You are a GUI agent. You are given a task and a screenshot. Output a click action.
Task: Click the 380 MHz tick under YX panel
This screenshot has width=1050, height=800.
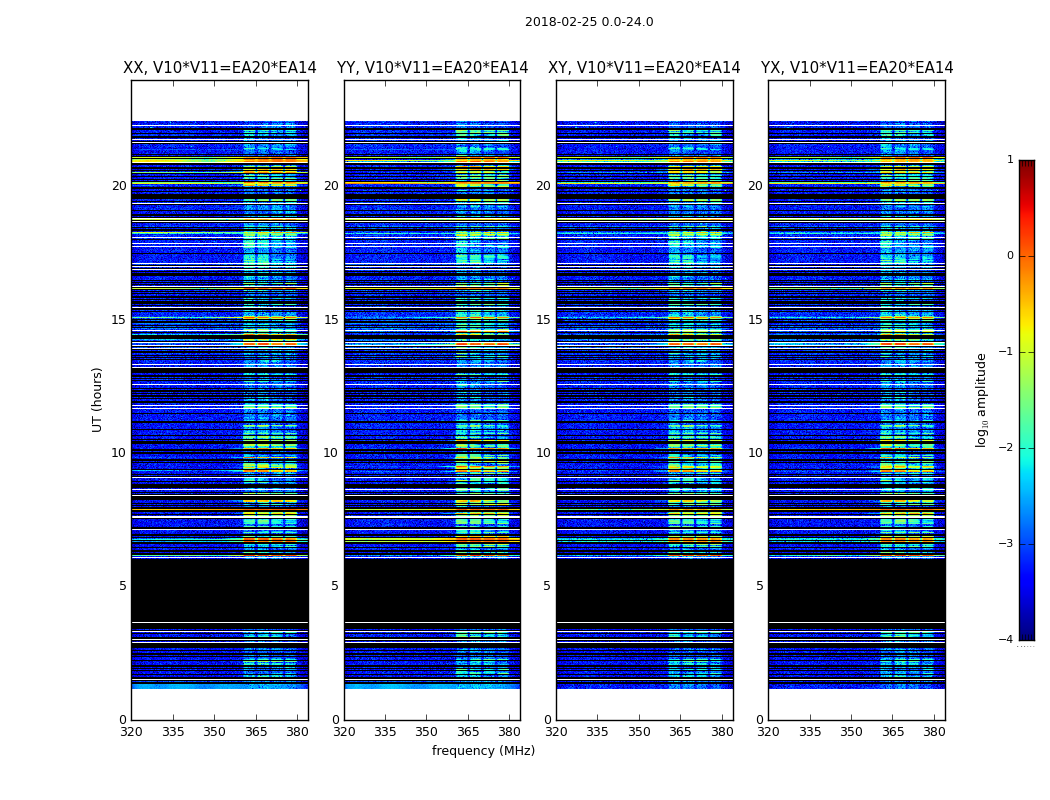pos(934,732)
